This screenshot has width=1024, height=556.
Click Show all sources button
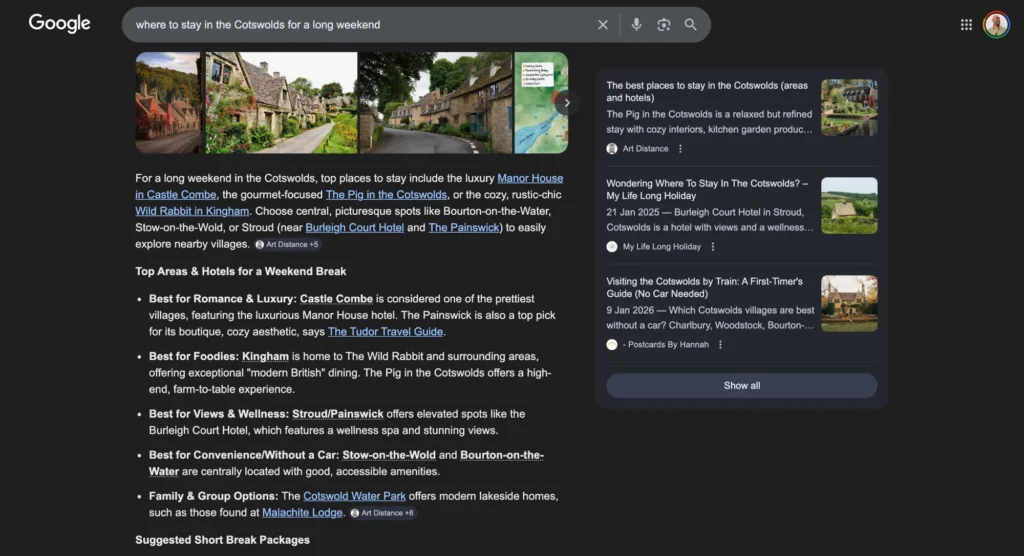[x=741, y=385]
